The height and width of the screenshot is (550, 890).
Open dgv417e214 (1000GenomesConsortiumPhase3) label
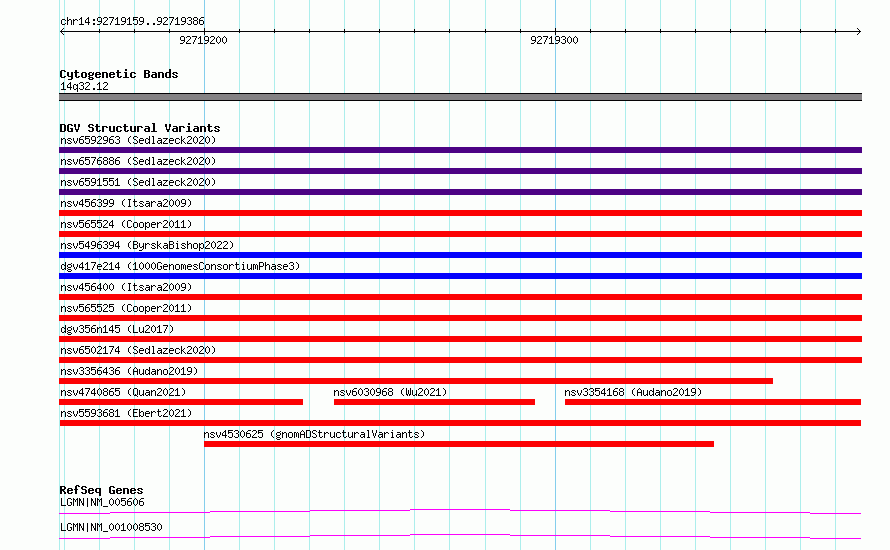pyautogui.click(x=180, y=266)
